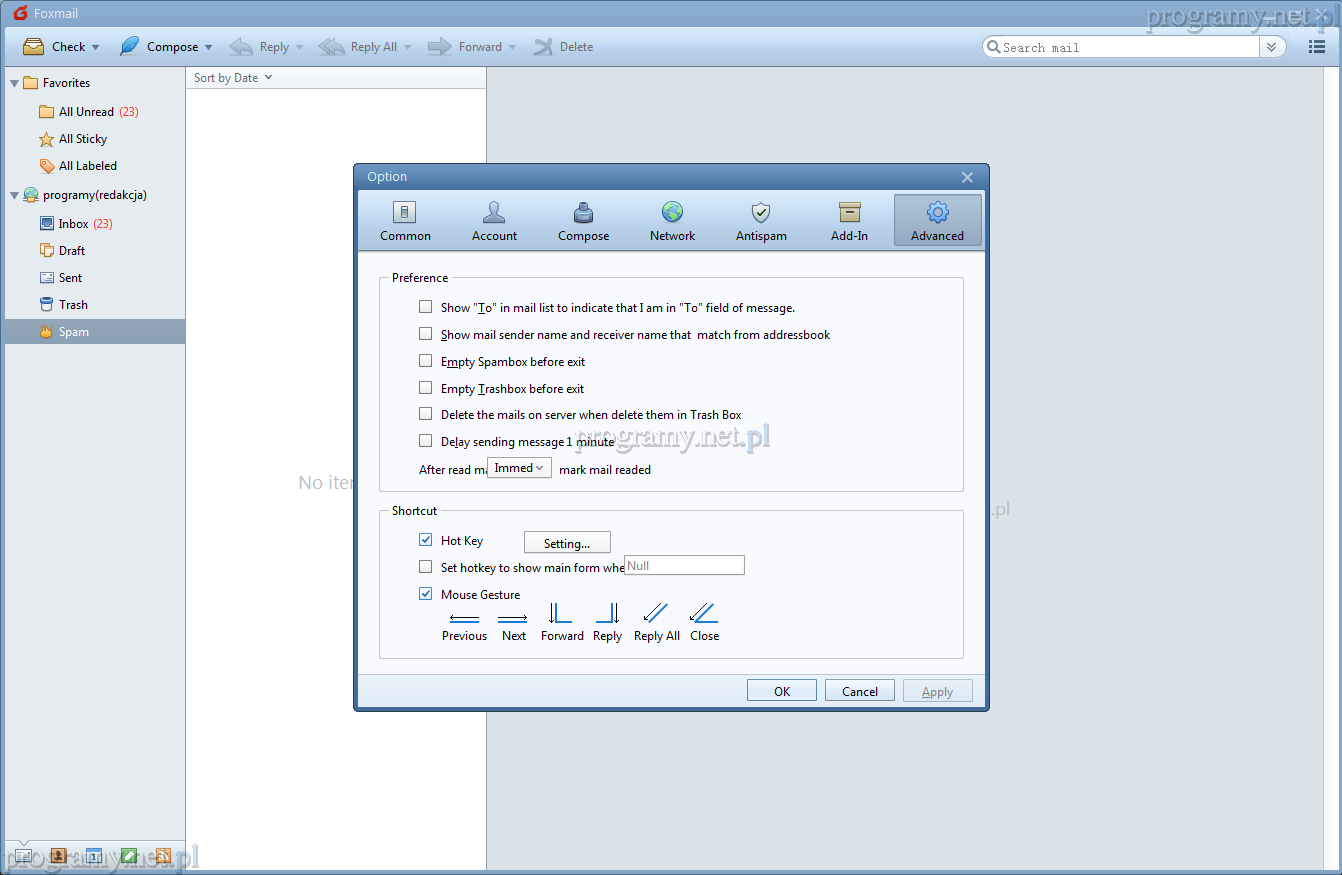Click the Hot Key Setting... button
The width and height of the screenshot is (1342, 875).
(567, 543)
